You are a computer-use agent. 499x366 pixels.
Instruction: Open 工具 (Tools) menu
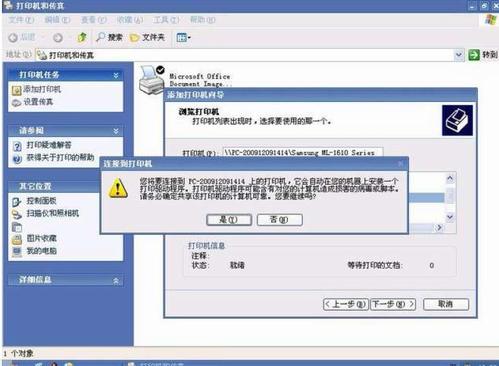(x=166, y=20)
